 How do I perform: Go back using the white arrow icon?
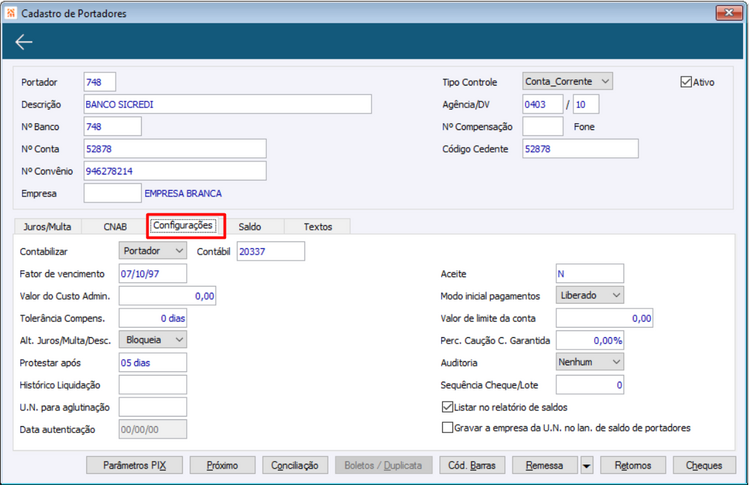coord(23,42)
